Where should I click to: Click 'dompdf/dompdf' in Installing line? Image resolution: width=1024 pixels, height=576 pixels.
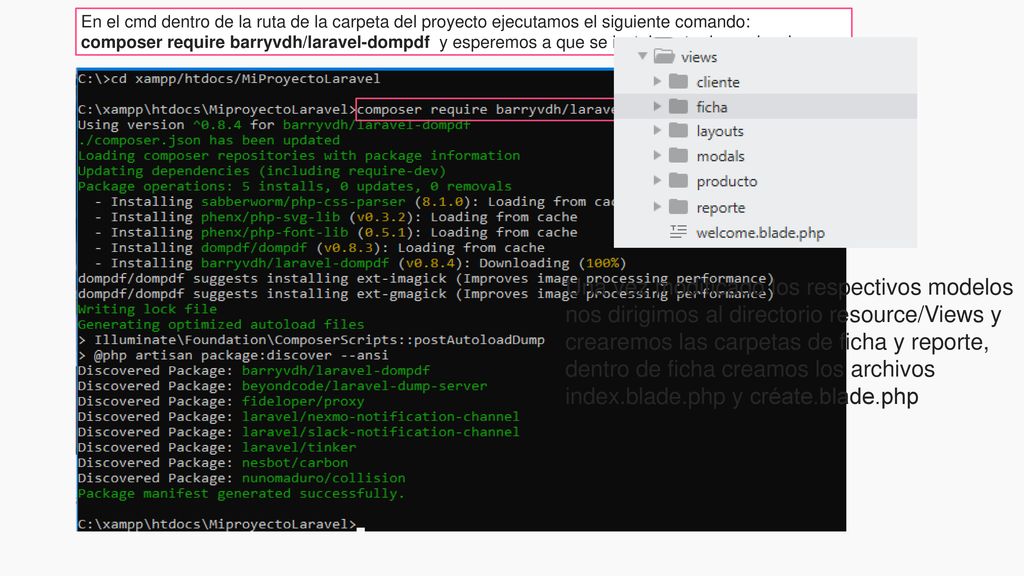tap(253, 248)
